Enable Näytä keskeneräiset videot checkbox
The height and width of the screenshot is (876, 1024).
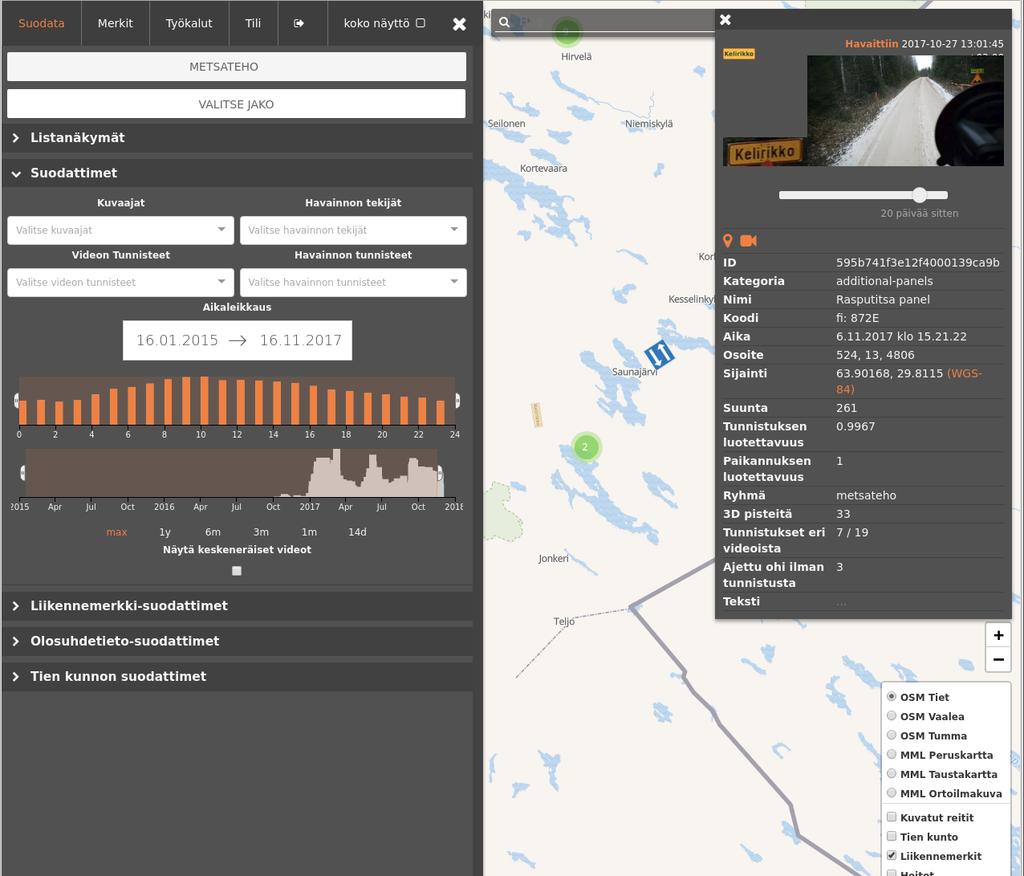point(237,571)
